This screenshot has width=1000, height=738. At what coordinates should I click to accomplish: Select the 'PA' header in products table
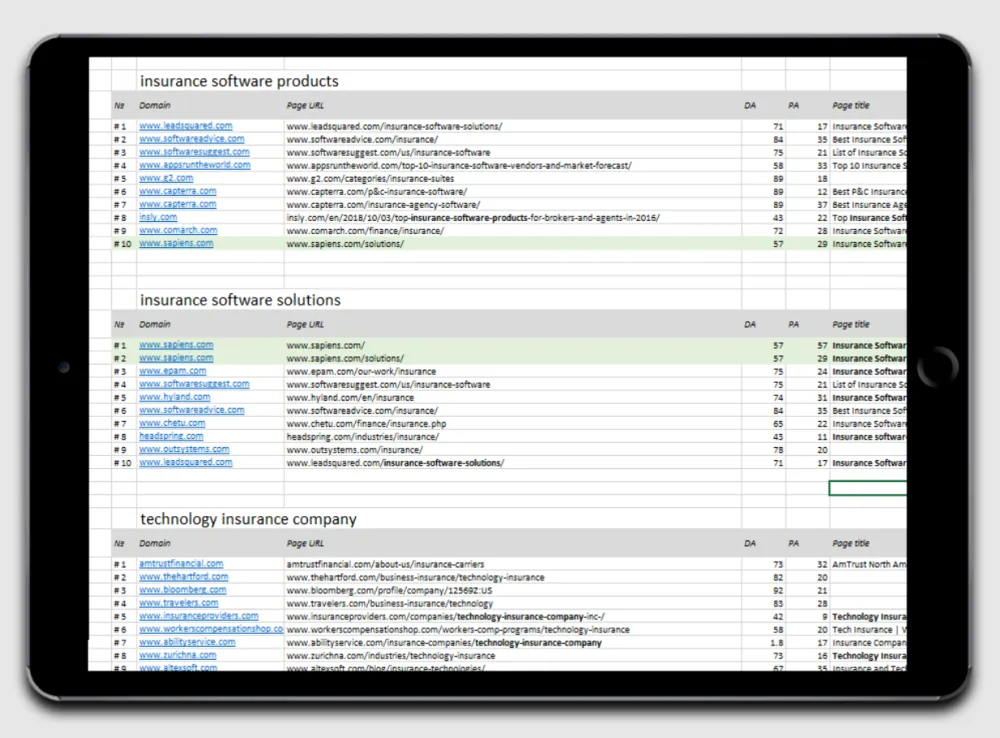(793, 105)
